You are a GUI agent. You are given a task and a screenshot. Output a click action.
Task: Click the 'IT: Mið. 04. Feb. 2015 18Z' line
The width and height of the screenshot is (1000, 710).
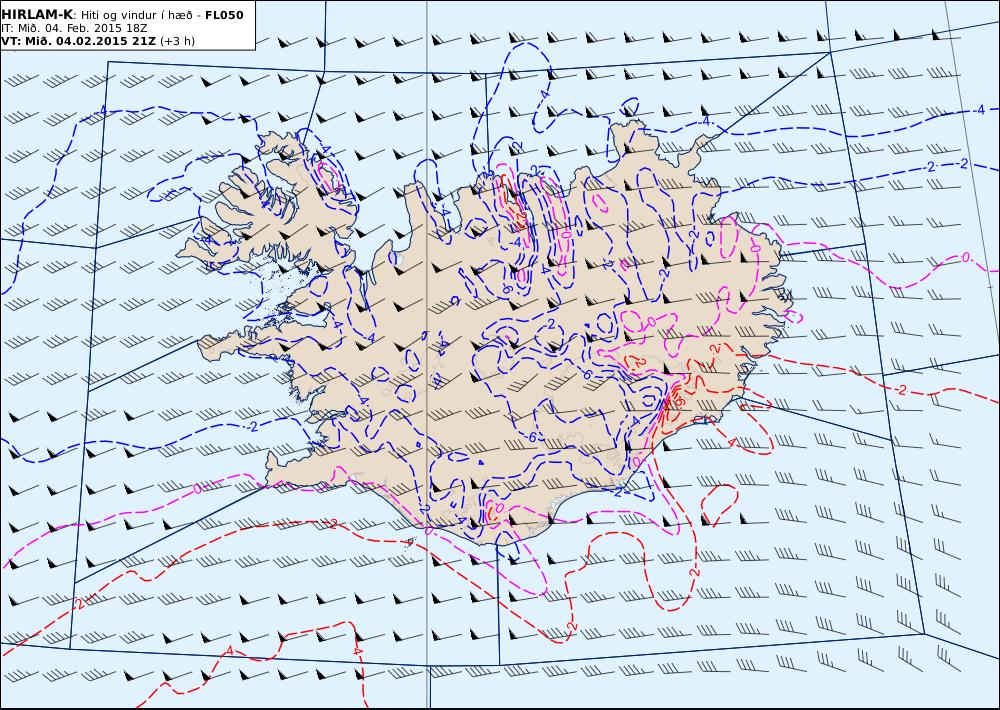75,28
